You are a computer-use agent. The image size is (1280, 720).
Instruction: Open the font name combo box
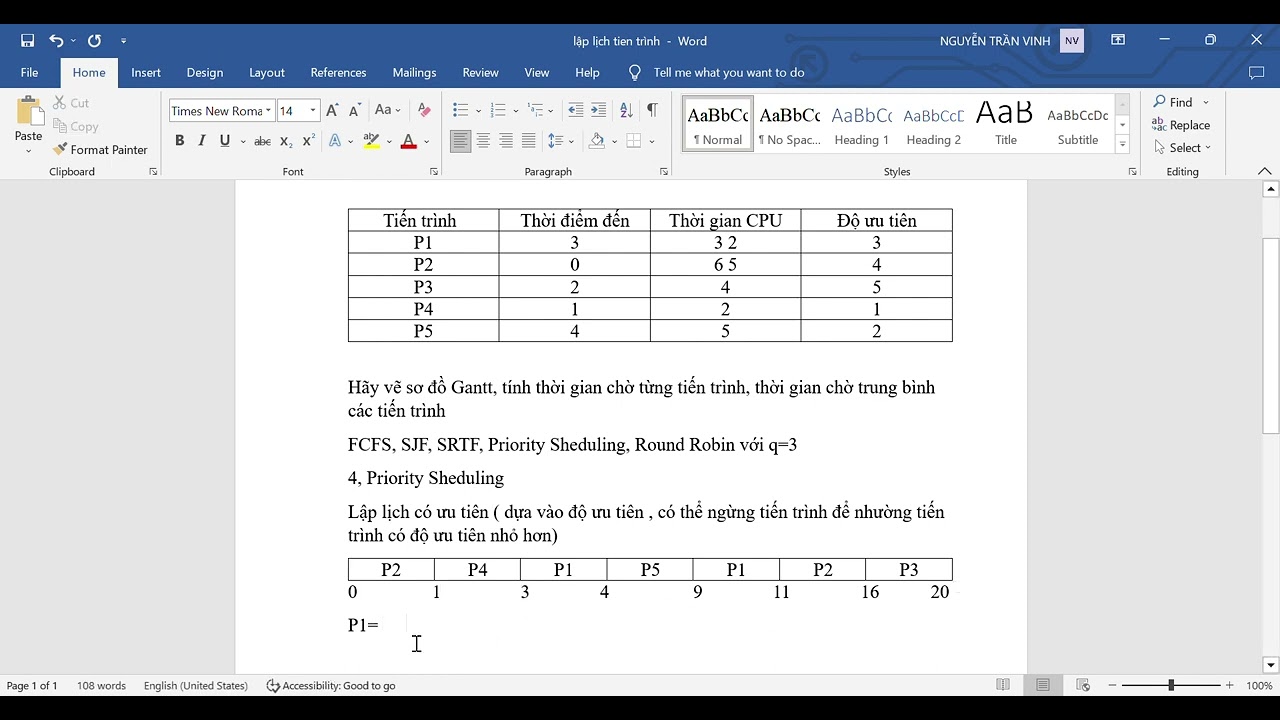(x=221, y=111)
